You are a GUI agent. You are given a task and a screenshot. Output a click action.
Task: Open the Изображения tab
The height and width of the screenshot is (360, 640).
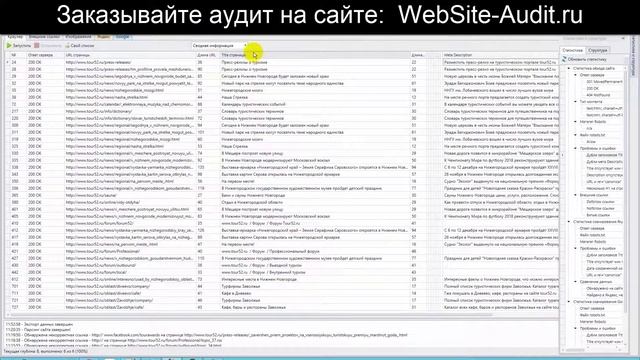pos(78,37)
